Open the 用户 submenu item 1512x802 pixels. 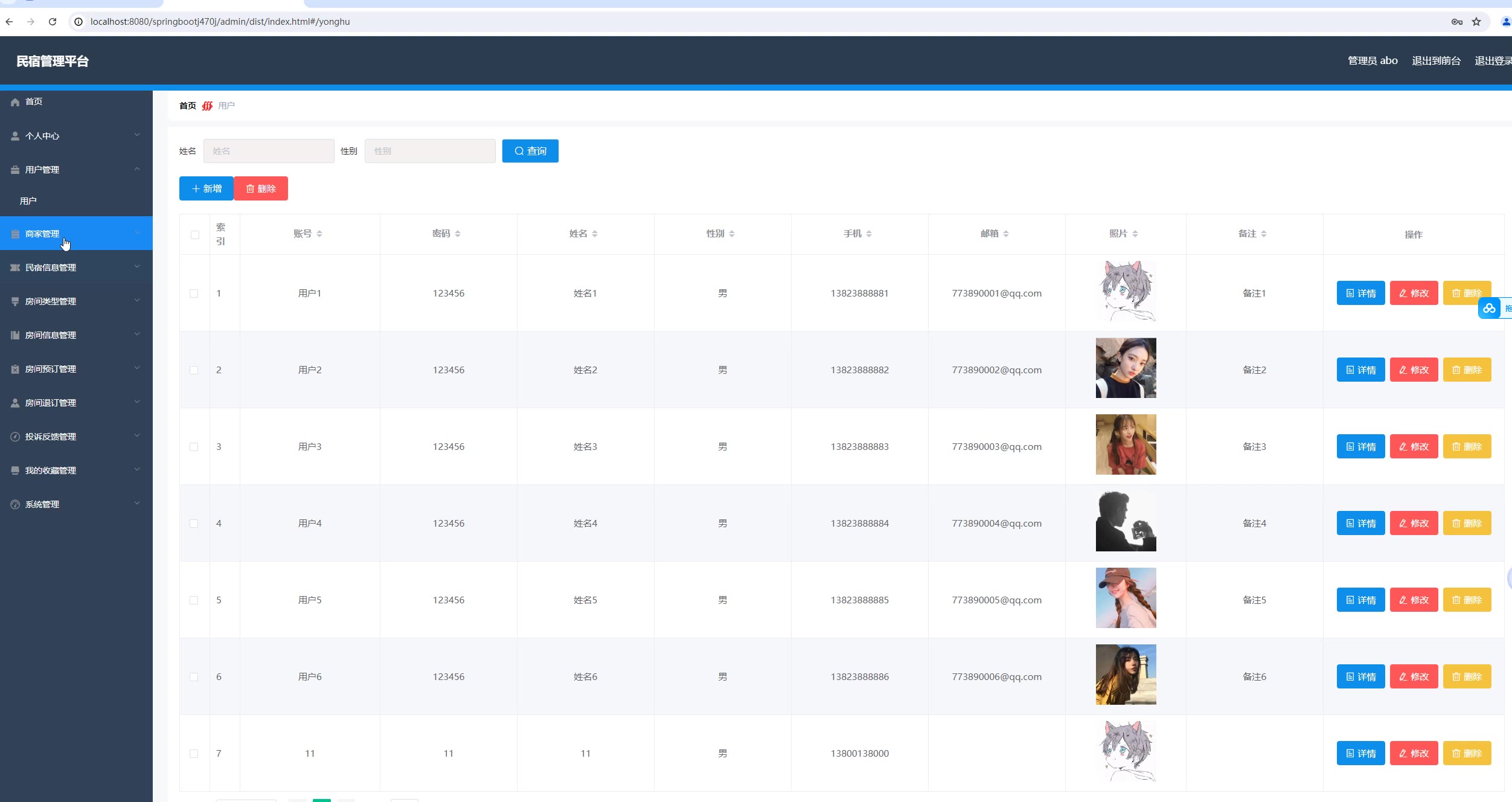[x=28, y=201]
